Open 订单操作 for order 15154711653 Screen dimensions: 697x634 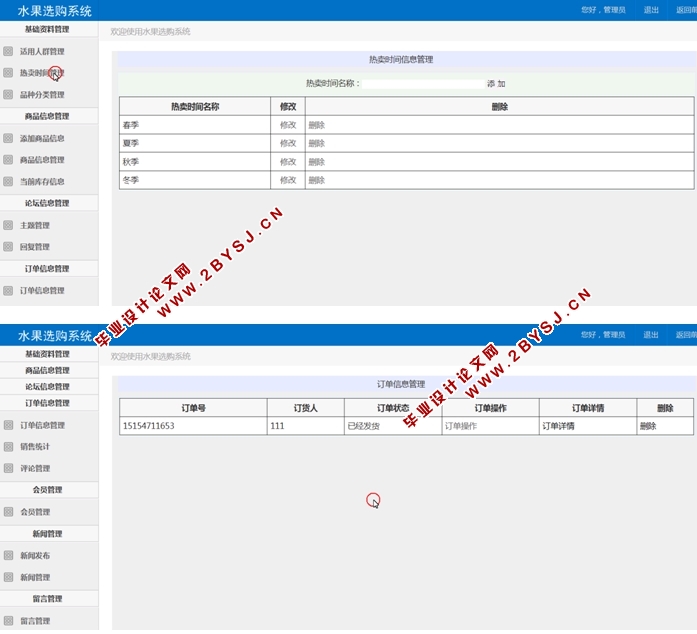461,426
